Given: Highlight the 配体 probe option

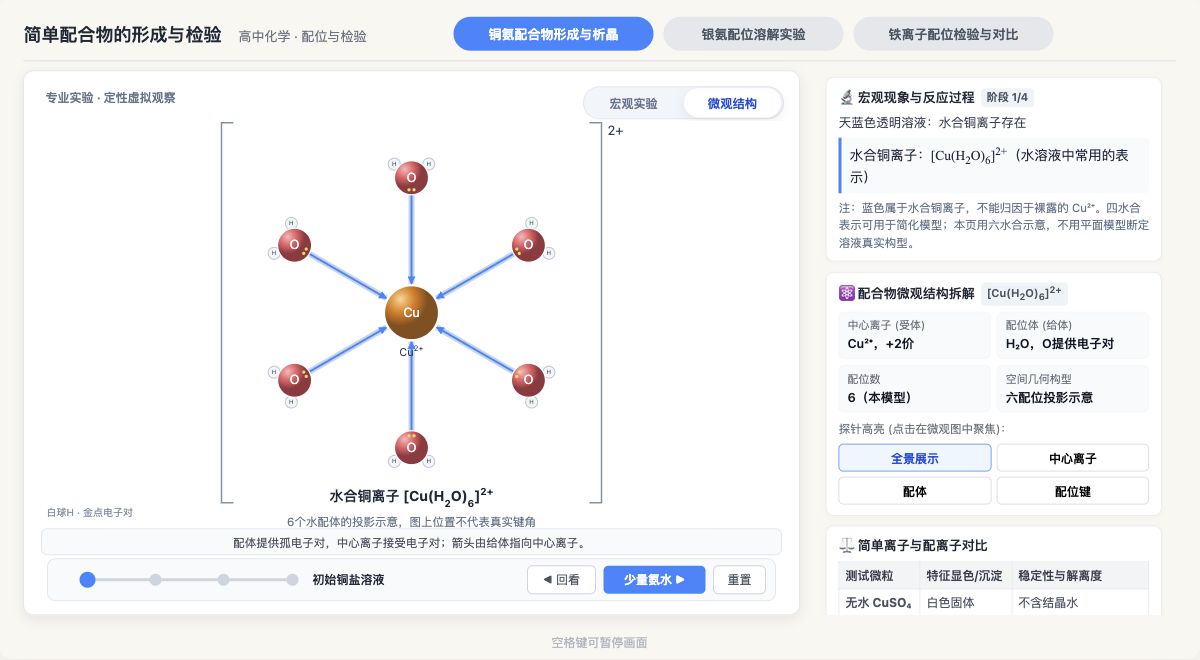Looking at the screenshot, I should coord(915,491).
